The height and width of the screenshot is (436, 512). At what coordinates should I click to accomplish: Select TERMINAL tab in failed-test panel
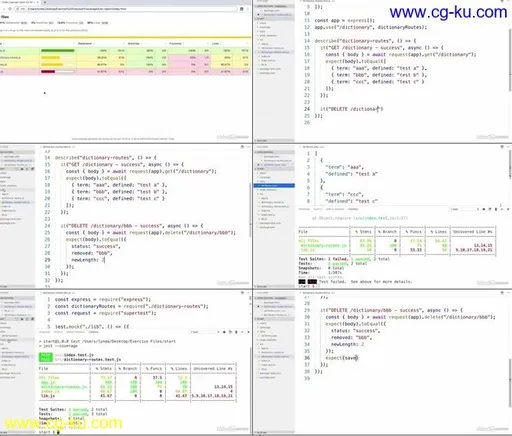click(353, 209)
